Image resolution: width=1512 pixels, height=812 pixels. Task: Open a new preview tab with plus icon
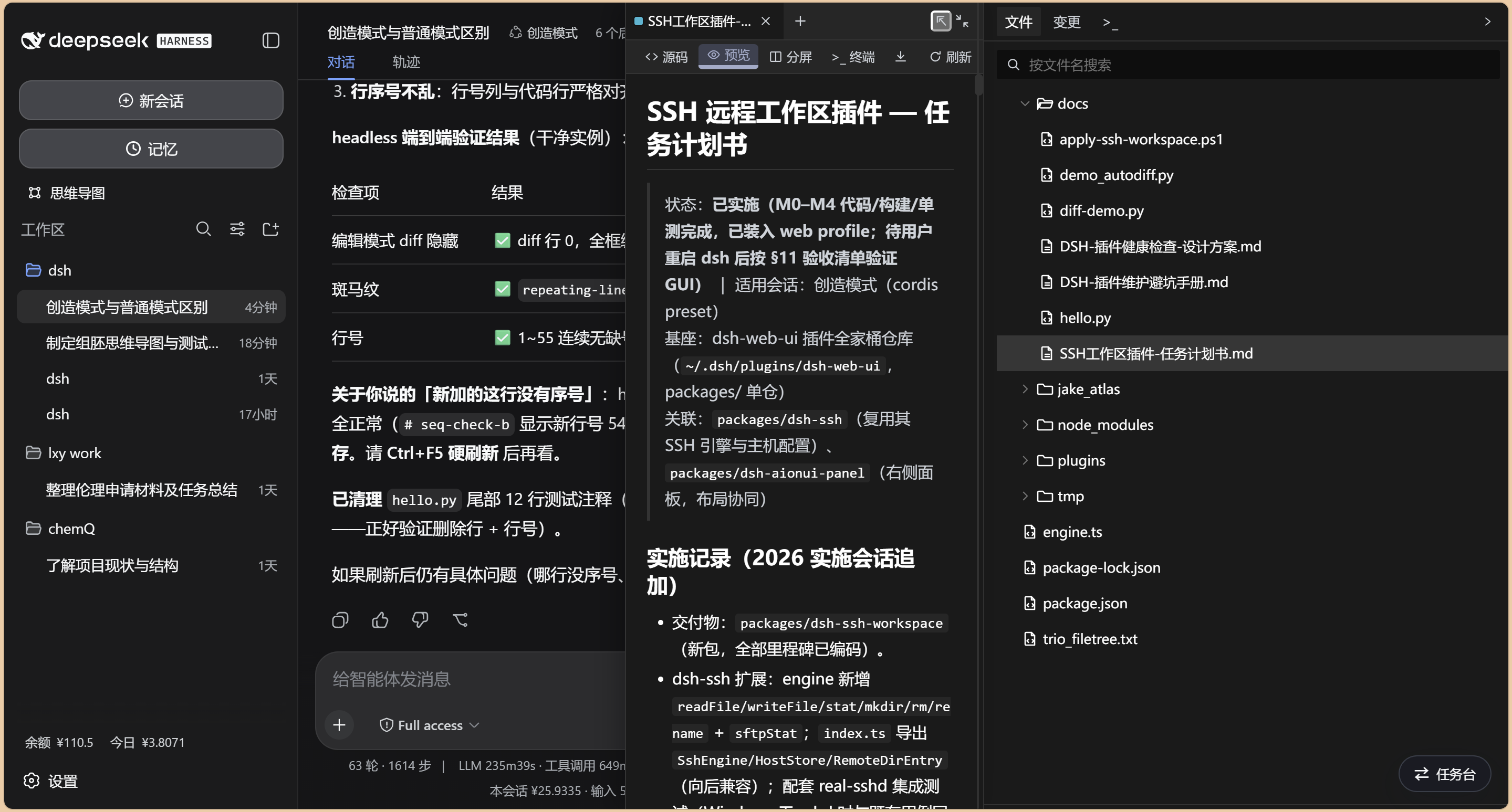click(x=800, y=22)
